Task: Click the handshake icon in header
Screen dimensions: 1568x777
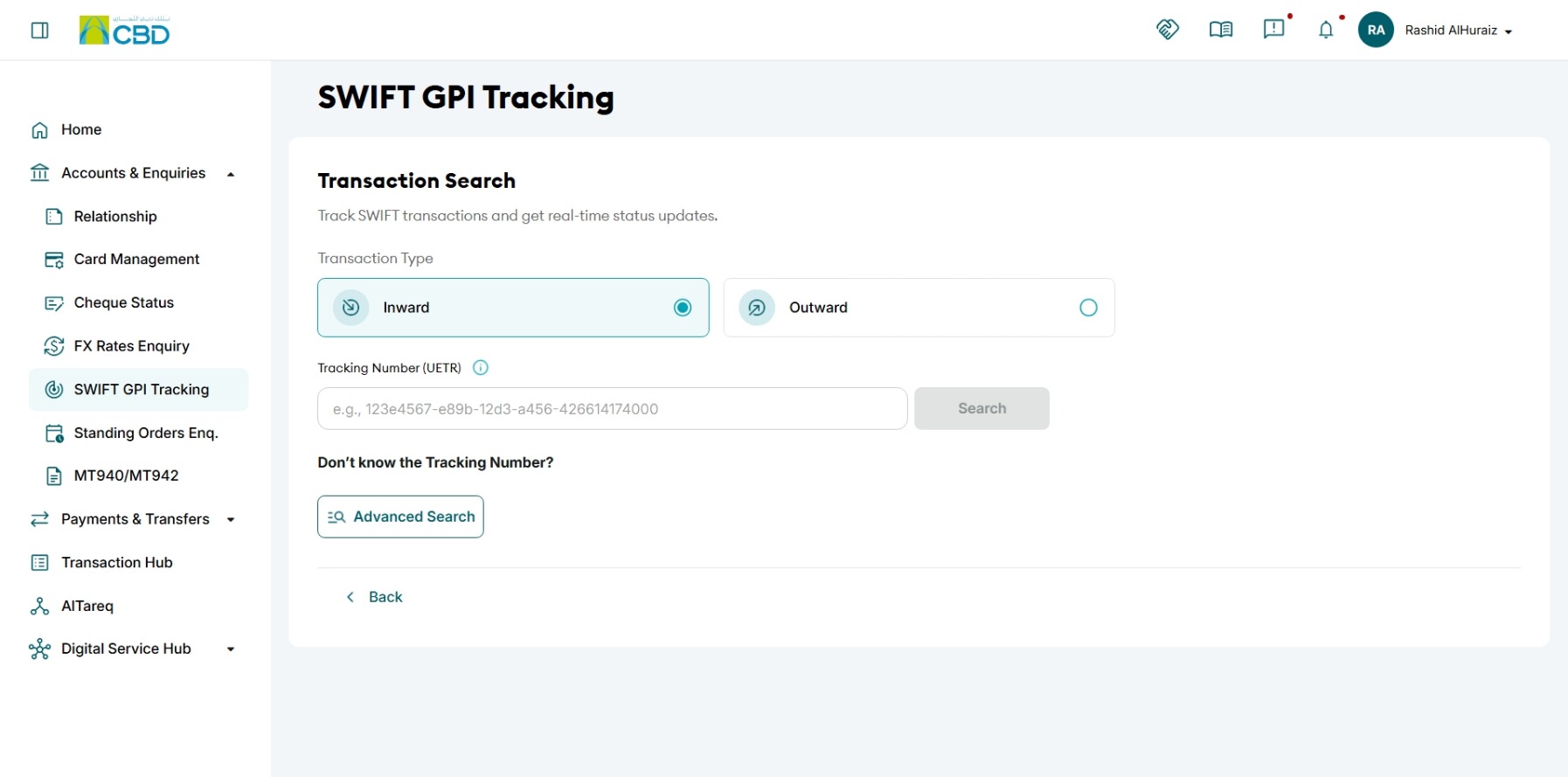Action: pos(1168,30)
